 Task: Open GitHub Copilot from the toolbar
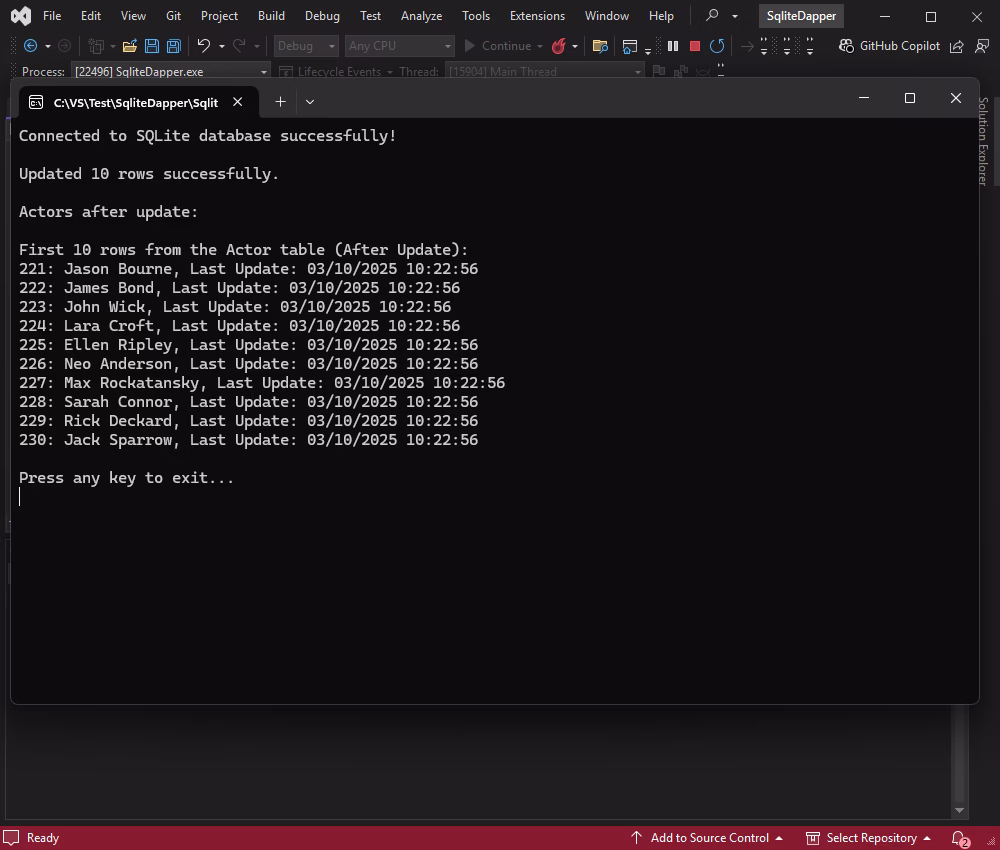click(x=890, y=46)
